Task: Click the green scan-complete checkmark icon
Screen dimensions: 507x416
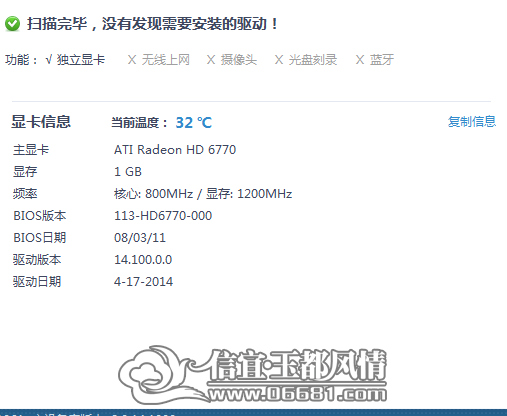Action: coord(13,24)
